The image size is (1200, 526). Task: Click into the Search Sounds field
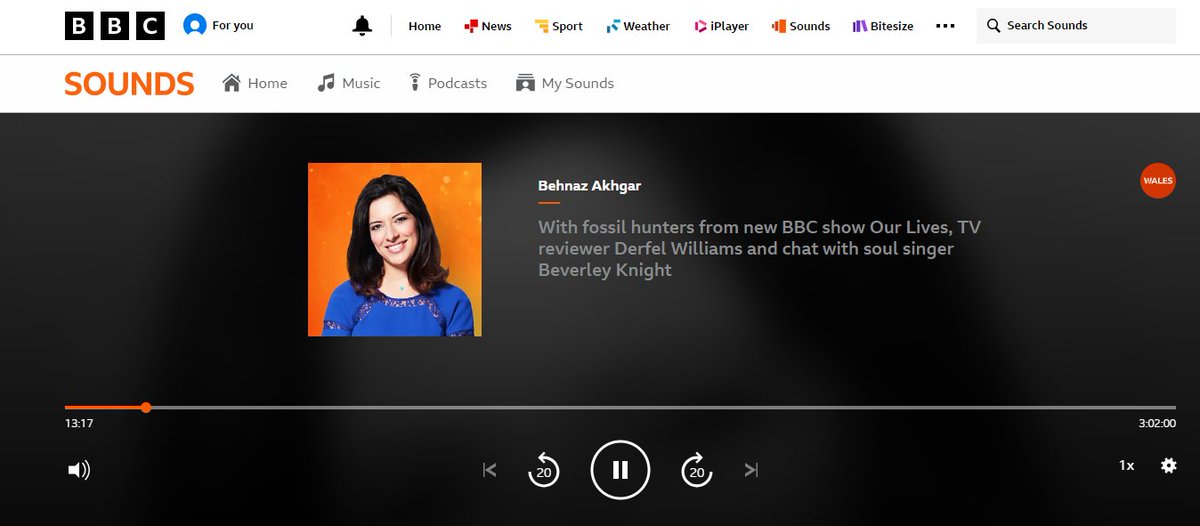coord(1076,26)
